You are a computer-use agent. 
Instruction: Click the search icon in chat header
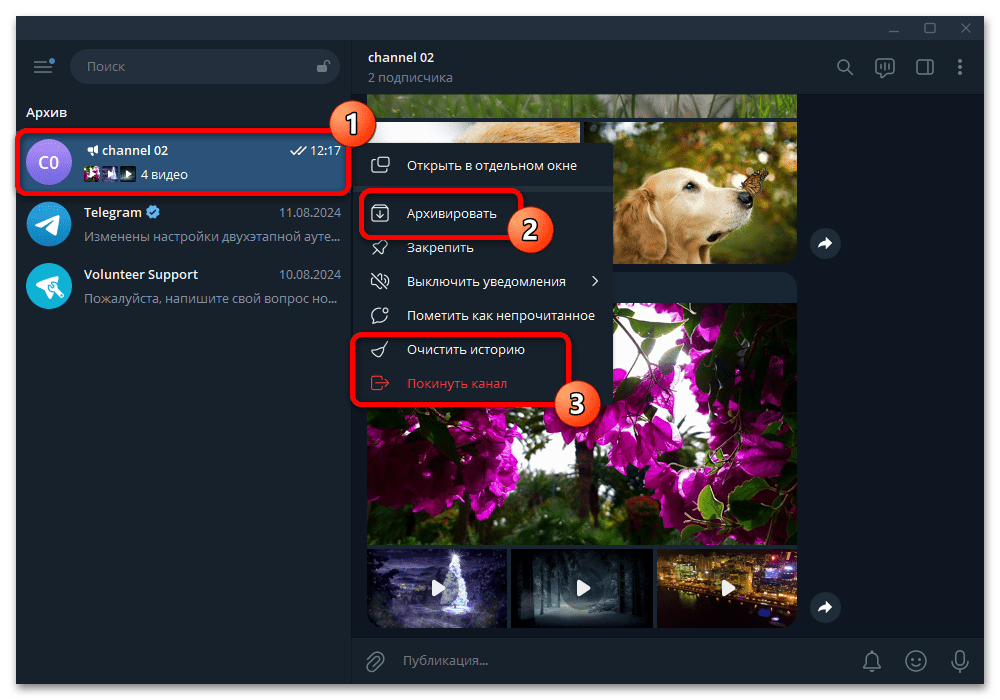tap(845, 67)
